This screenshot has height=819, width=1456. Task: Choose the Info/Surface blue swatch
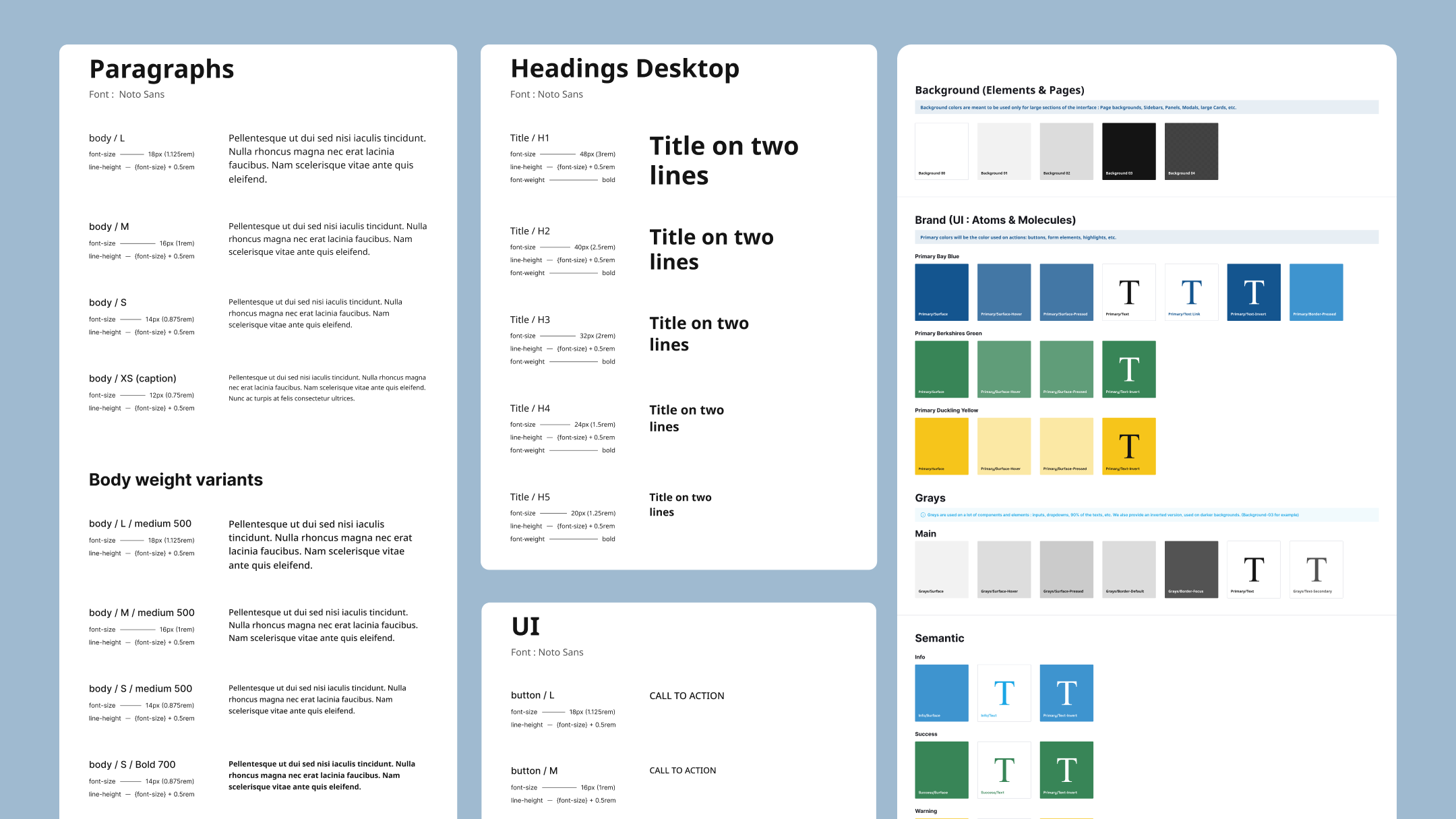pos(941,693)
